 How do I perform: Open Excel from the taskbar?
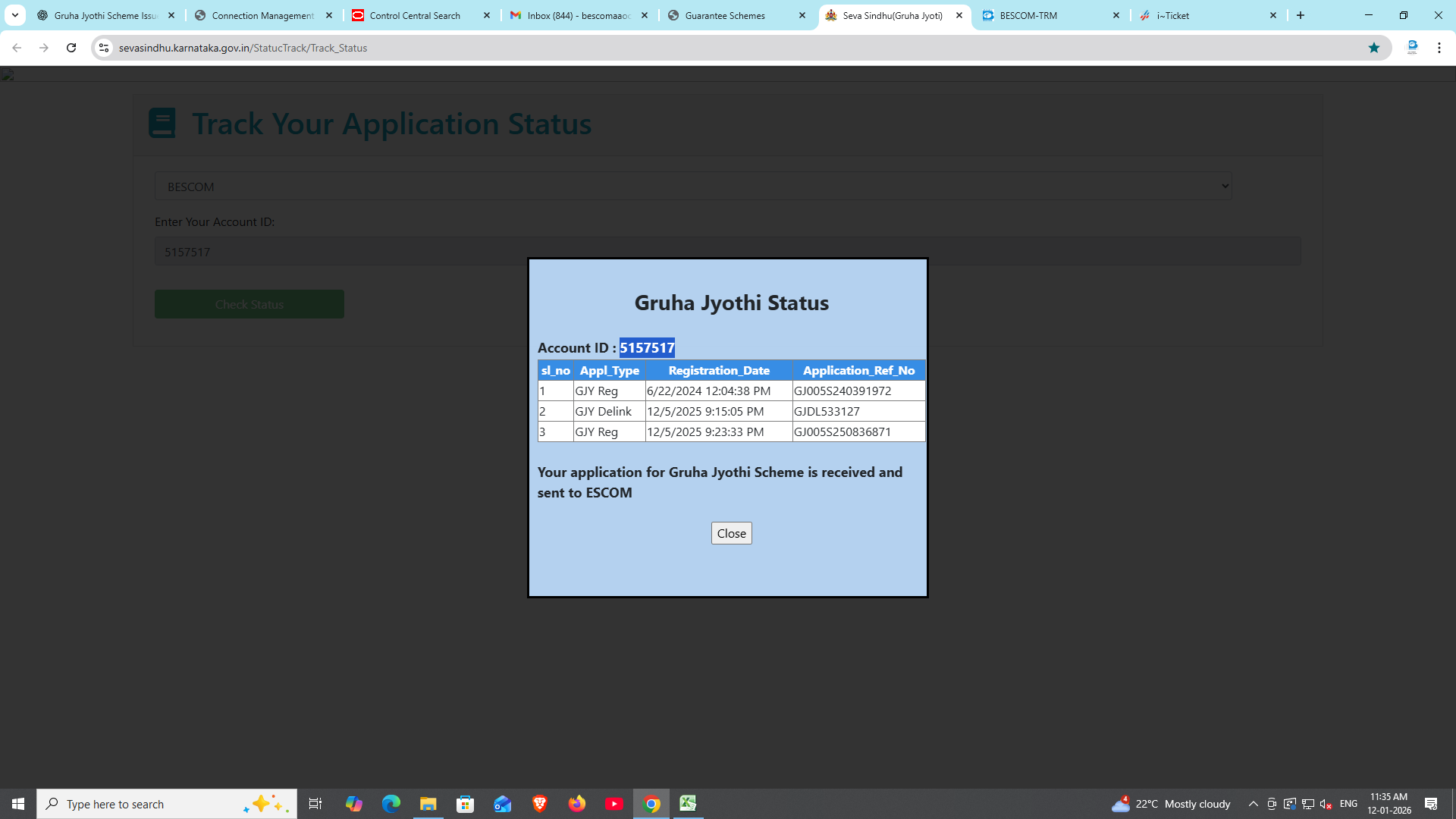pyautogui.click(x=688, y=803)
